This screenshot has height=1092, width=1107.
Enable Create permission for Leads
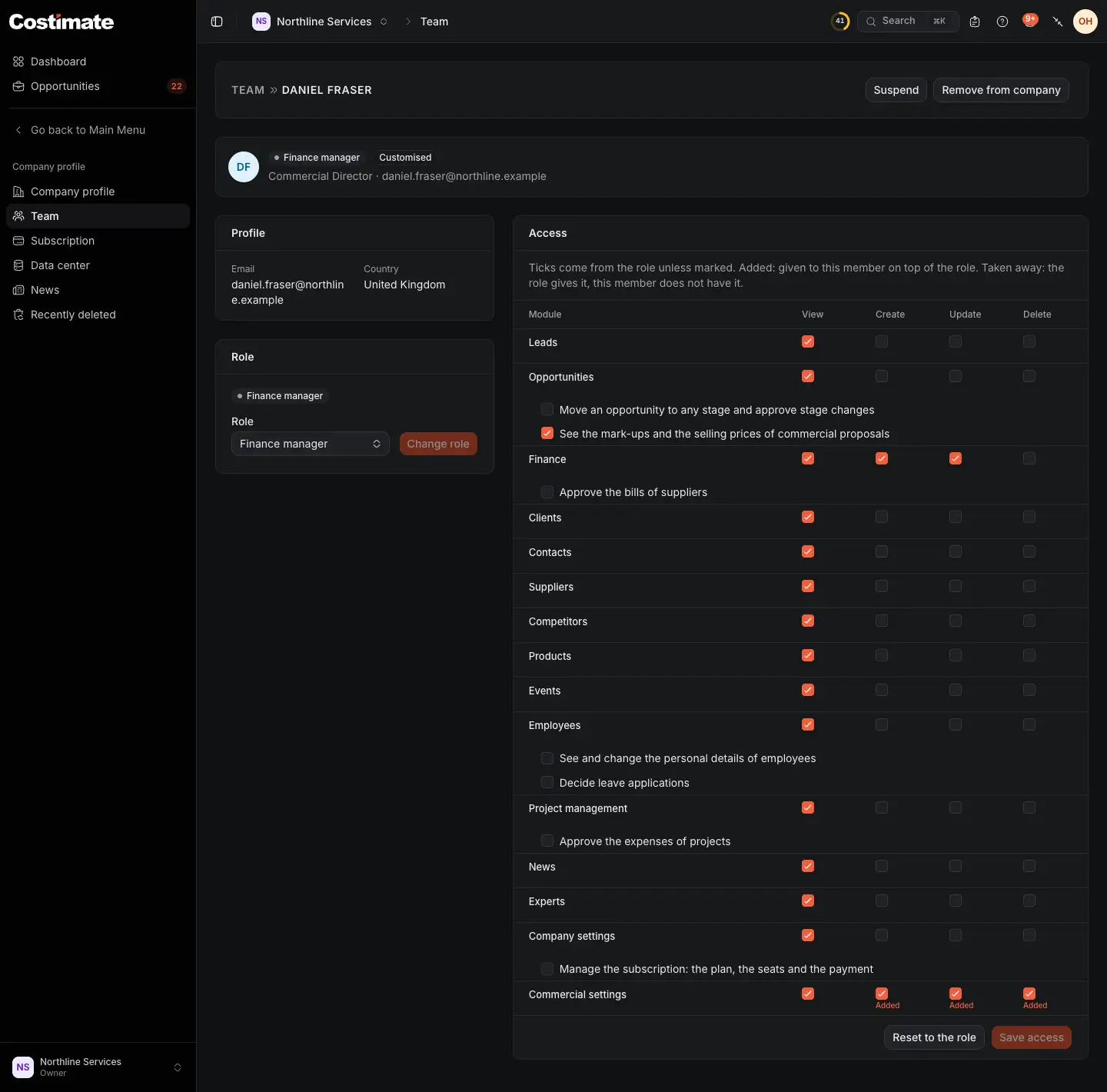pos(882,341)
